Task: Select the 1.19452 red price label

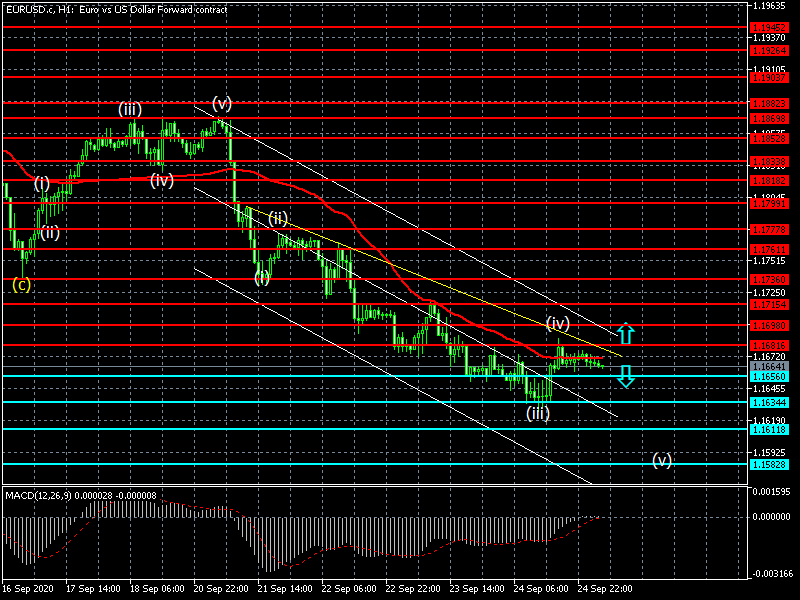Action: 770,27
